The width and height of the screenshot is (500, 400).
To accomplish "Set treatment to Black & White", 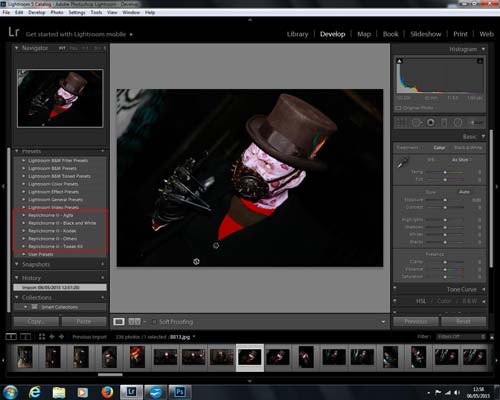I will click(x=468, y=148).
